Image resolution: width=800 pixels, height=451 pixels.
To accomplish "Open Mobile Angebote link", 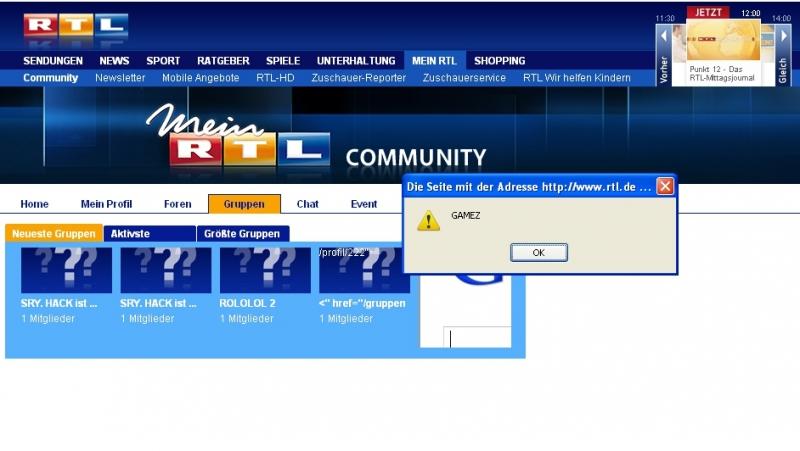I will click(201, 78).
